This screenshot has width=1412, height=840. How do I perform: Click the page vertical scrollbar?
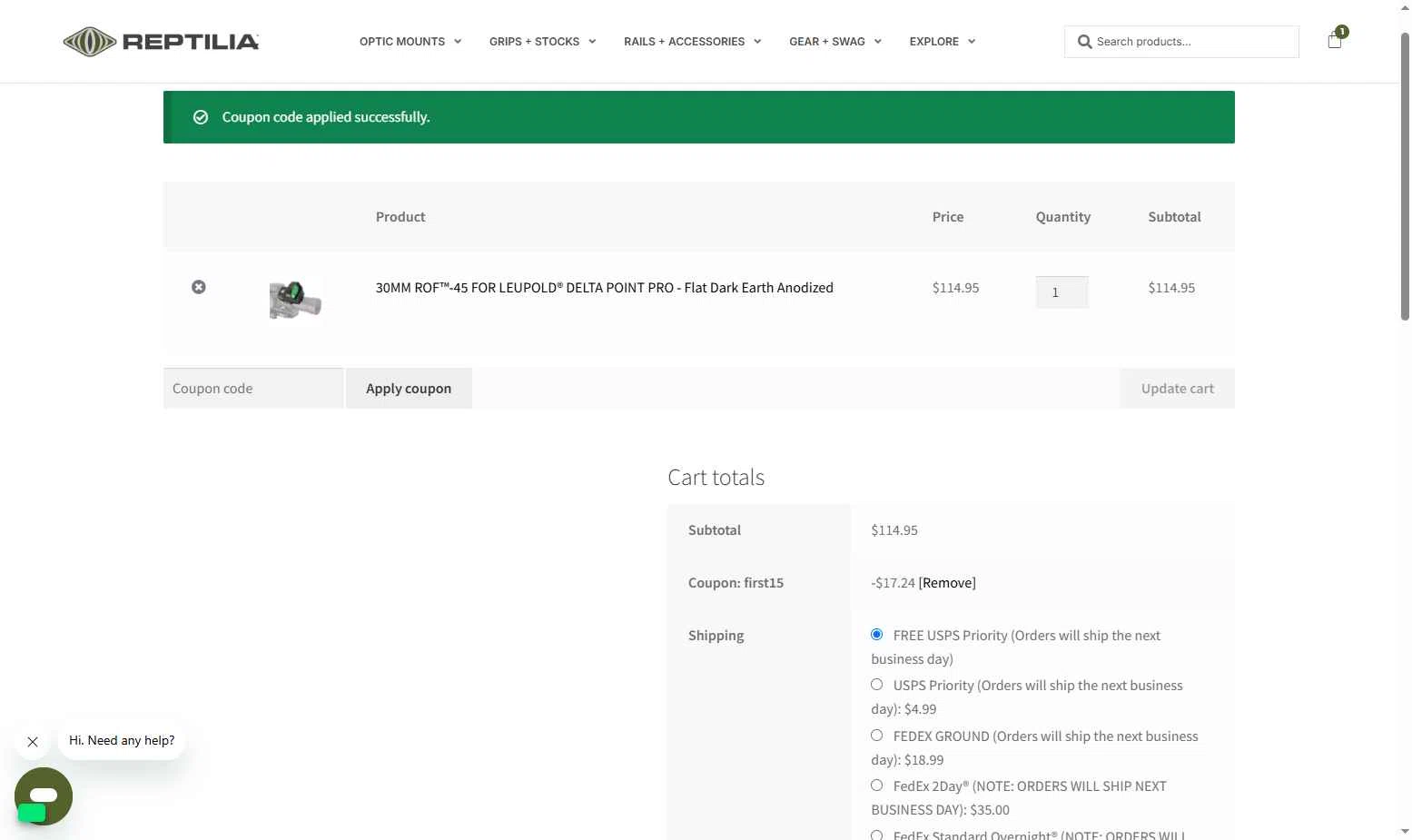coord(1405,177)
